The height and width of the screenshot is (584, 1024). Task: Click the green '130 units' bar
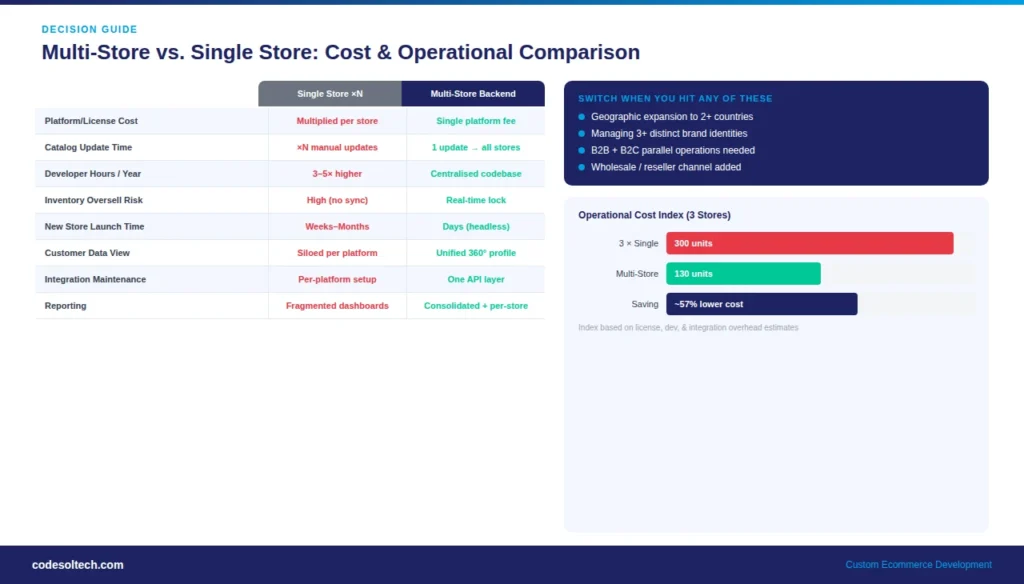pyautogui.click(x=743, y=274)
